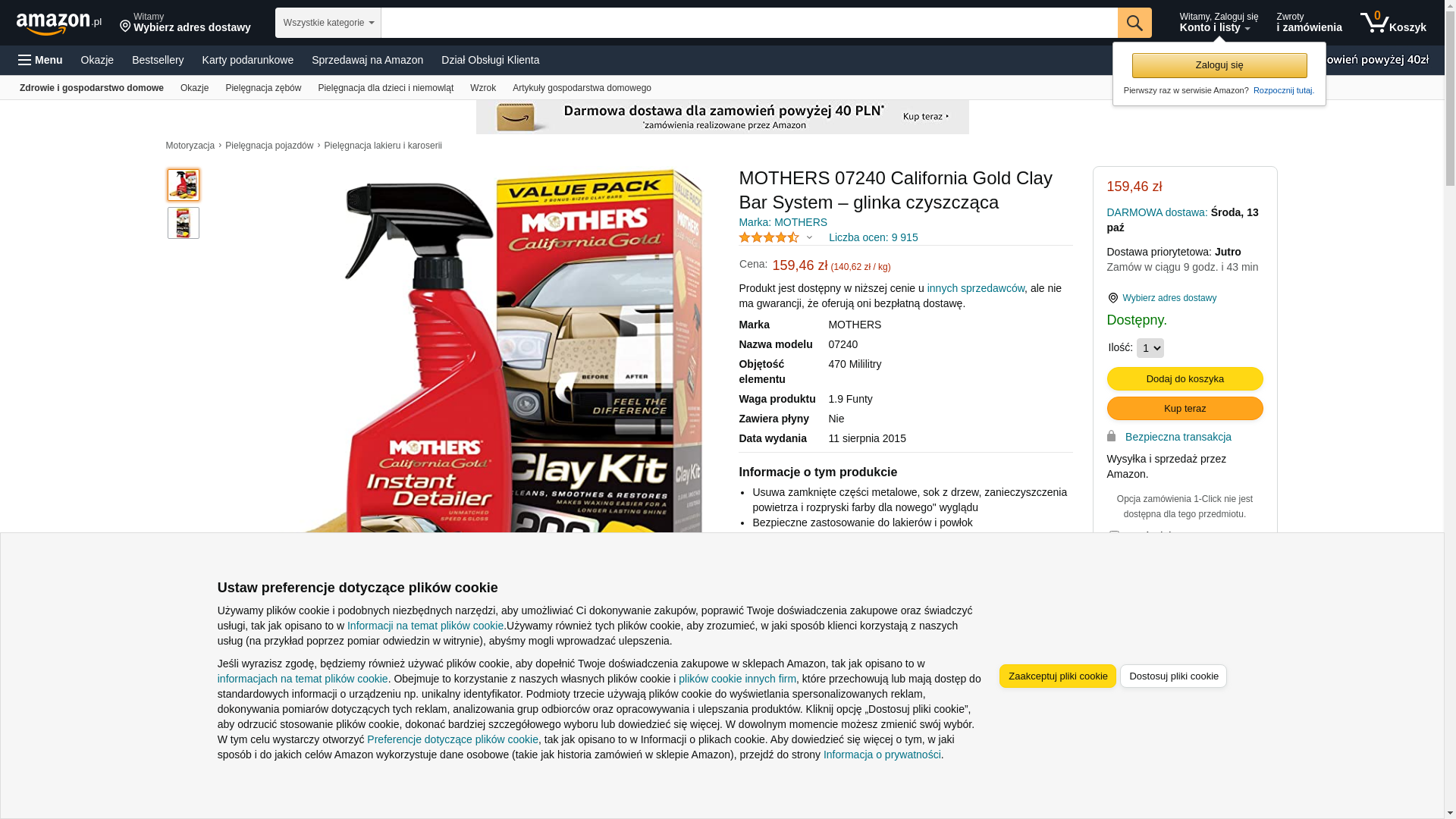Screen dimensions: 1456x819
Task: Open the Marka: MOTHERS brand link
Action: point(783,222)
